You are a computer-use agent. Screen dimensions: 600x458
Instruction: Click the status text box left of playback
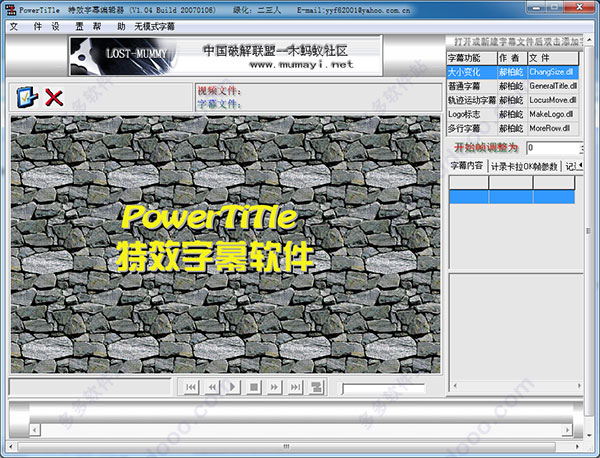coord(90,387)
